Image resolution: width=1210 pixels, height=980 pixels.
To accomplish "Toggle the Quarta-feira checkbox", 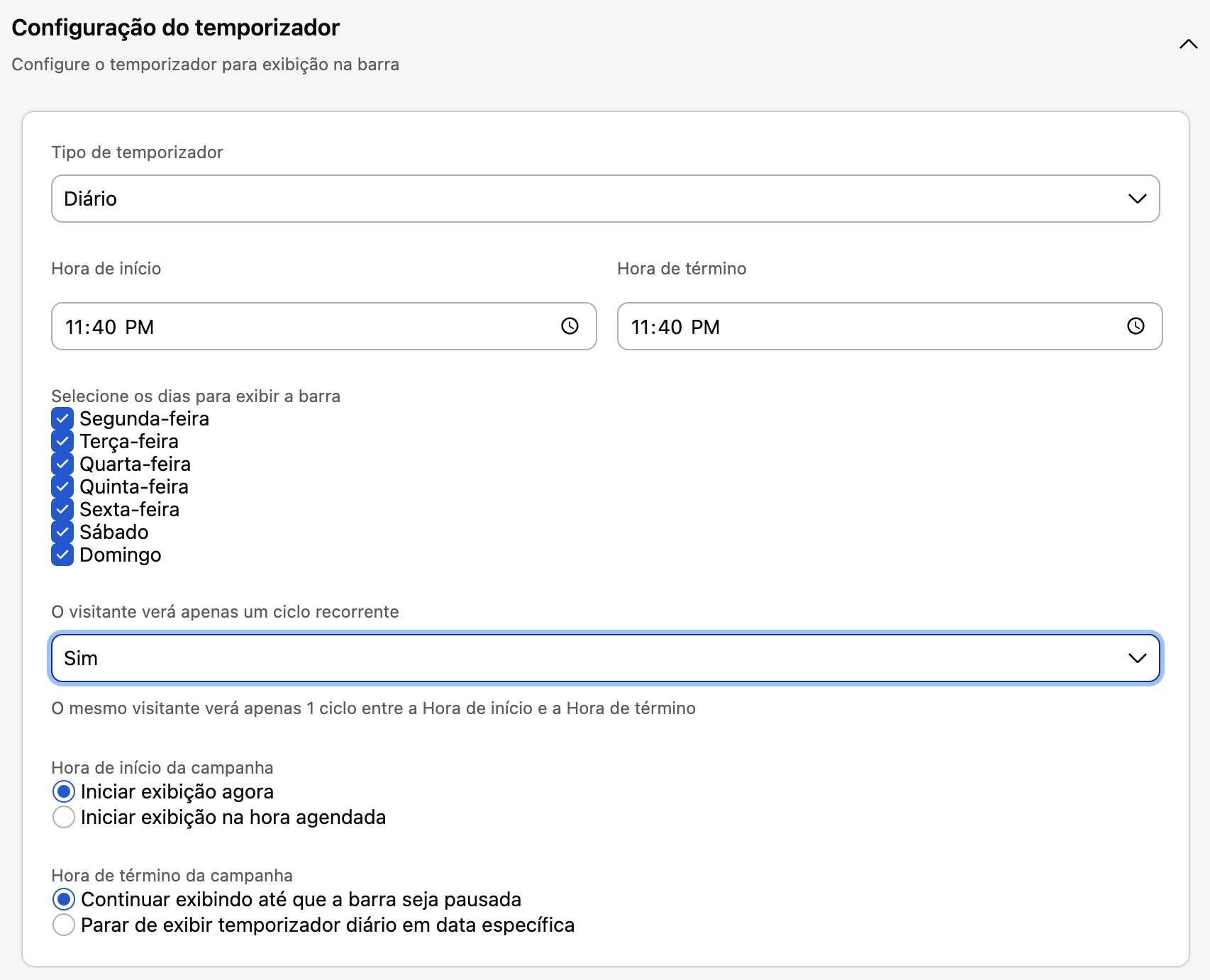I will click(62, 464).
